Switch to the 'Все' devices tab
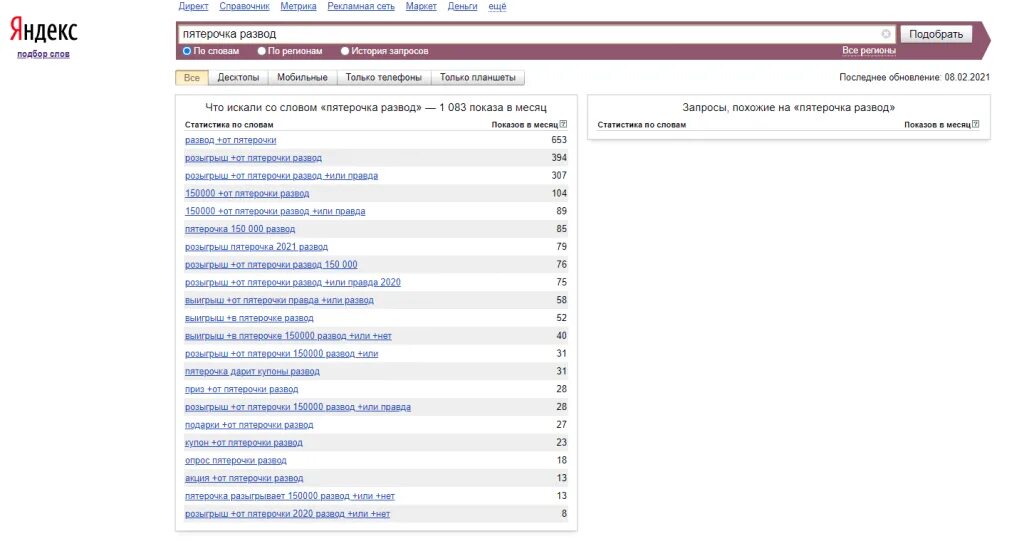 coord(191,78)
